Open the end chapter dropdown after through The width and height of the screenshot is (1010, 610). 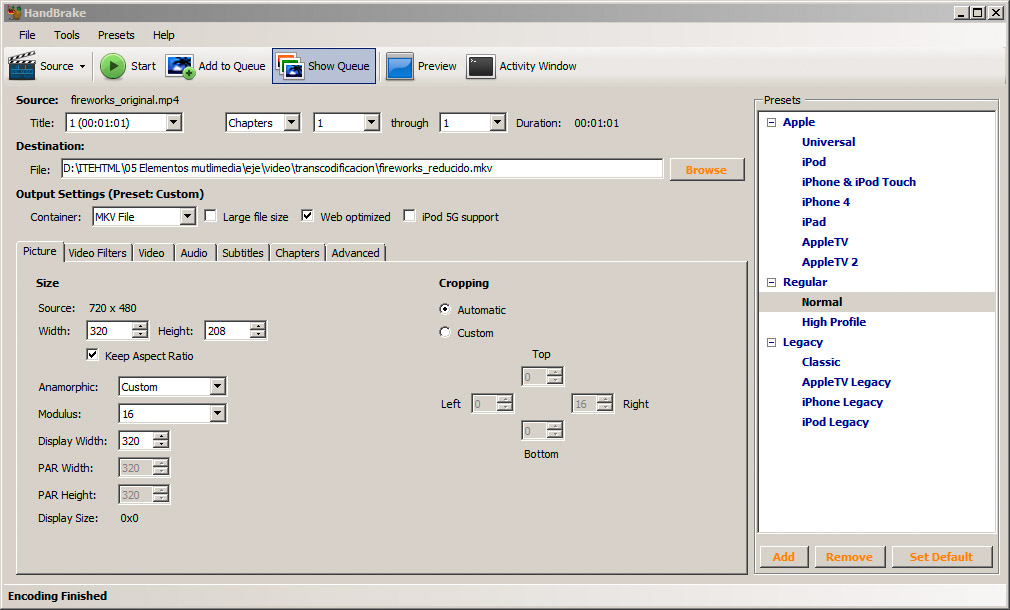click(x=497, y=122)
